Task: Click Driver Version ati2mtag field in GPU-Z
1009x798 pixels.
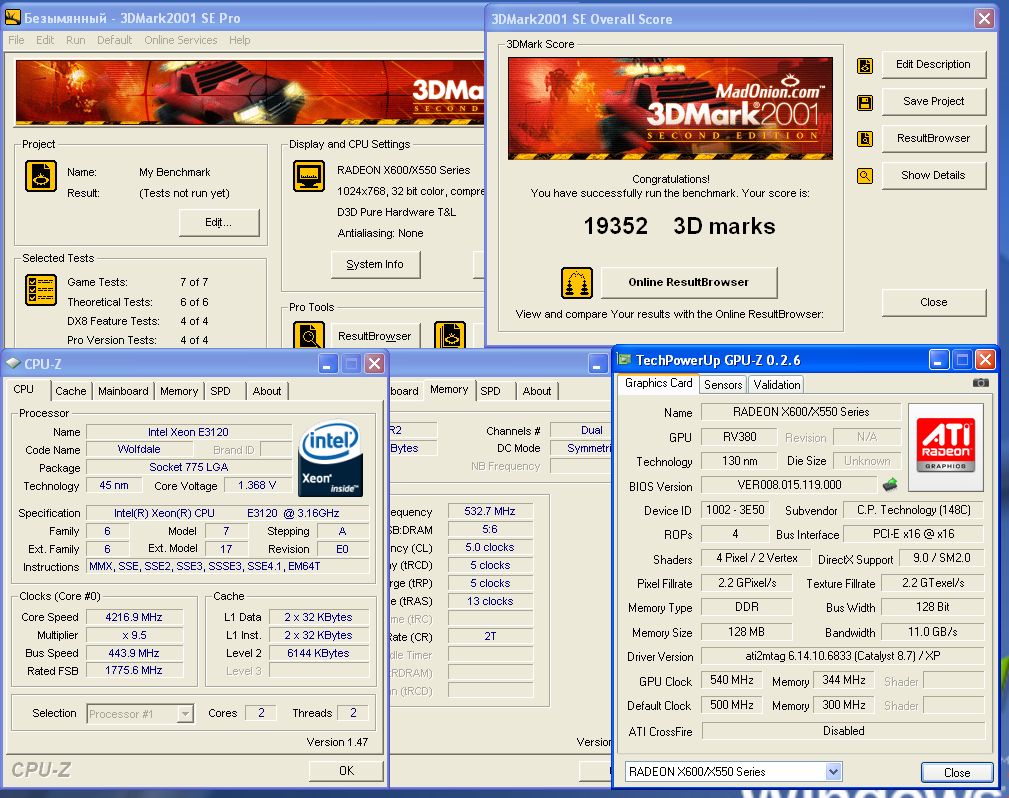Action: (843, 656)
